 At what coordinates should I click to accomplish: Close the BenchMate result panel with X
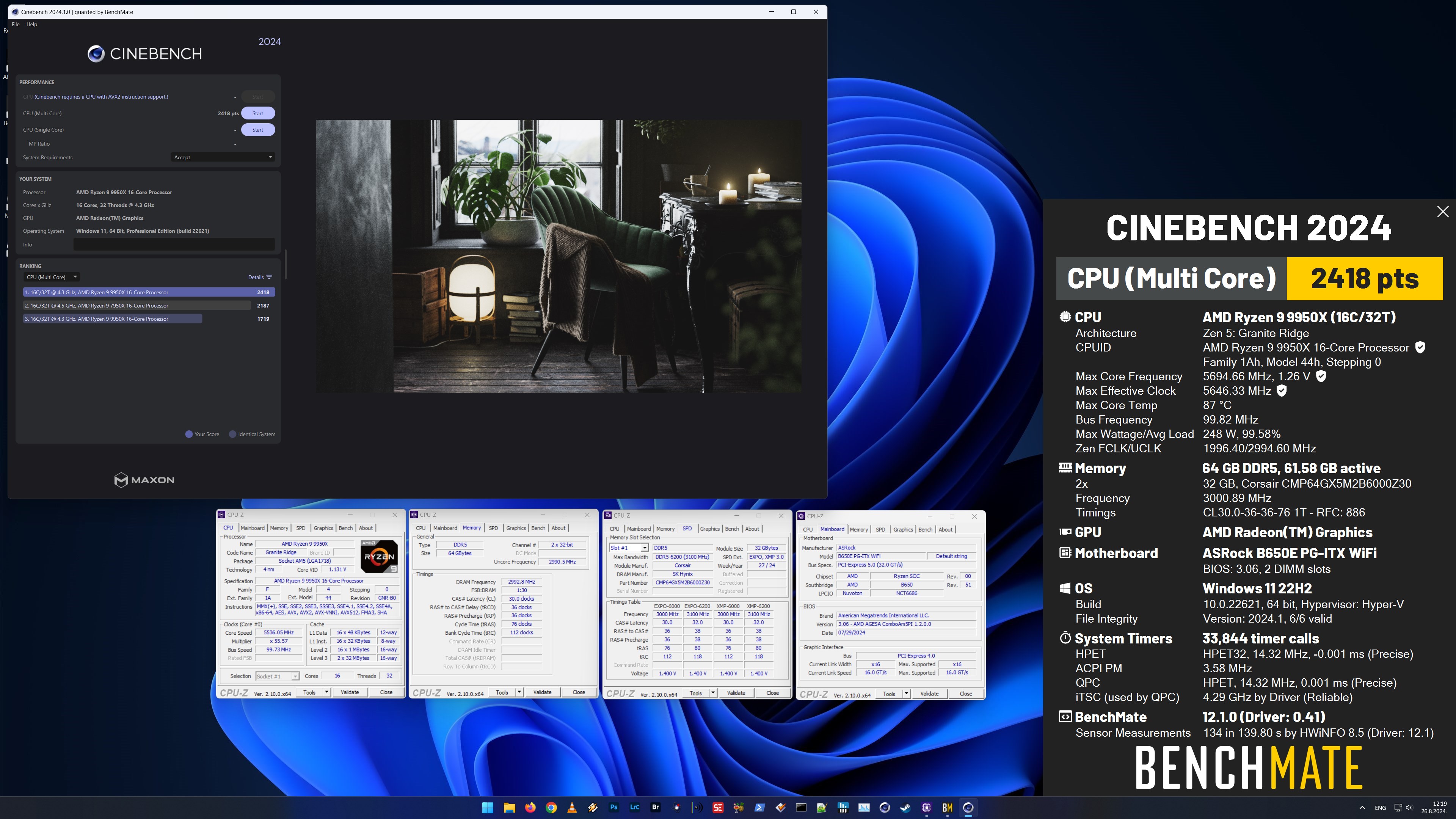tap(1442, 212)
